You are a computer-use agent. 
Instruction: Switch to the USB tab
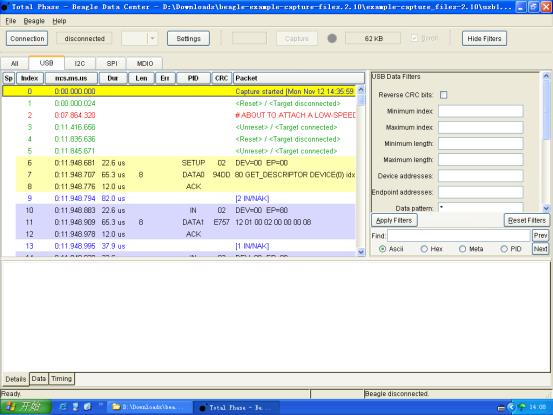[47, 63]
